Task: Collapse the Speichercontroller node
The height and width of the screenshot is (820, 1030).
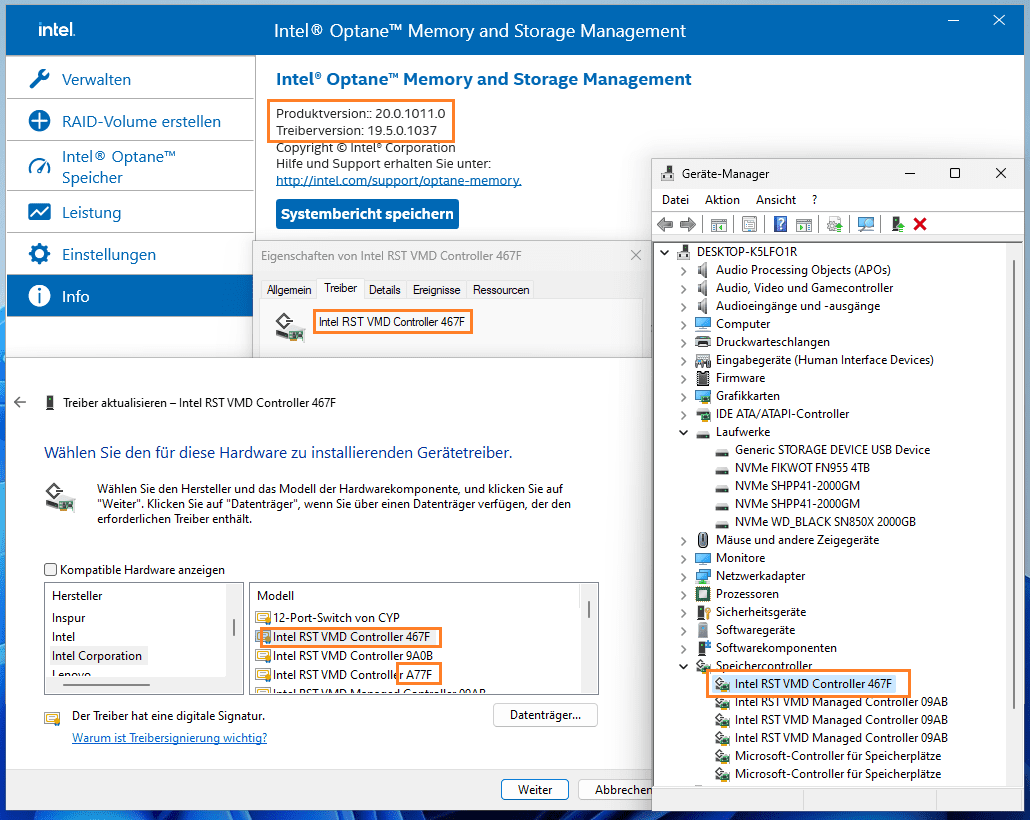Action: click(x=684, y=666)
